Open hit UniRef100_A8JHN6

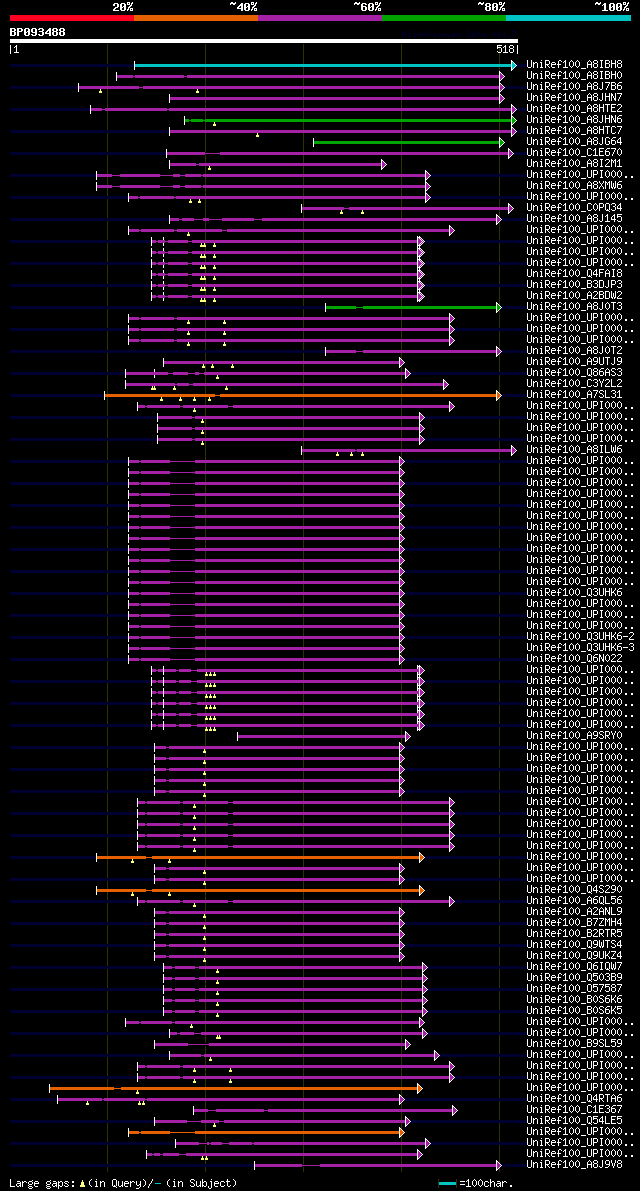(574, 120)
